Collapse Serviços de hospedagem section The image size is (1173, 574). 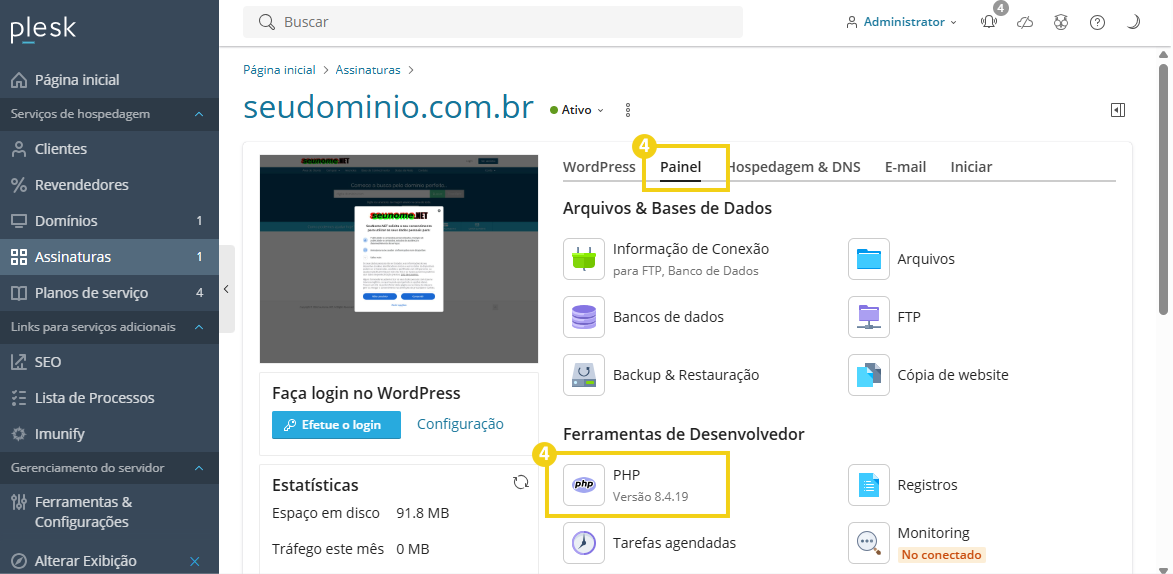pos(199,115)
